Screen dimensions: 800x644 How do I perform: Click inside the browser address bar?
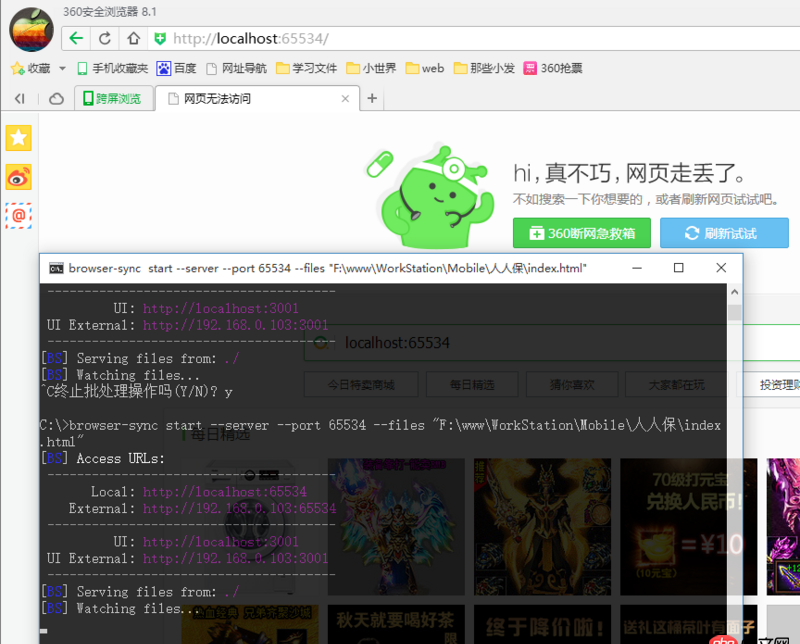pyautogui.click(x=400, y=38)
